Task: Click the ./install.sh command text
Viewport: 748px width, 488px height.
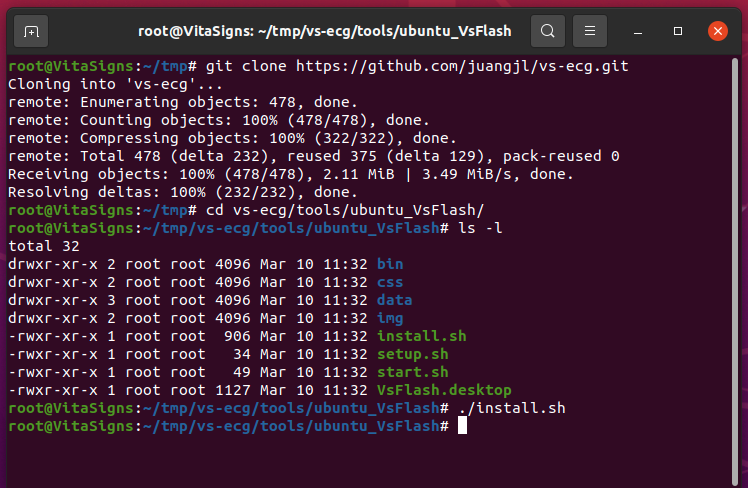Action: click(511, 408)
